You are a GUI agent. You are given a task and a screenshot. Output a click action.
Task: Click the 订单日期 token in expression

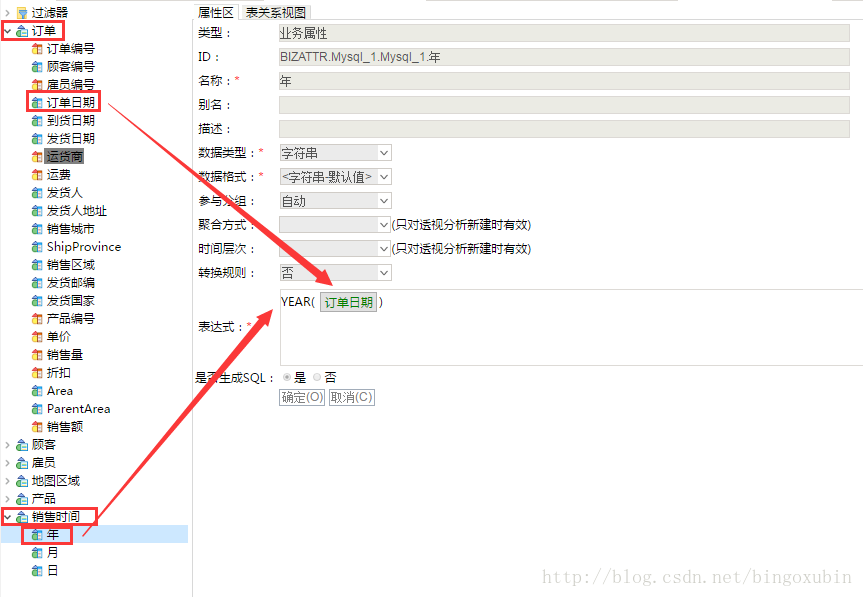pyautogui.click(x=348, y=302)
